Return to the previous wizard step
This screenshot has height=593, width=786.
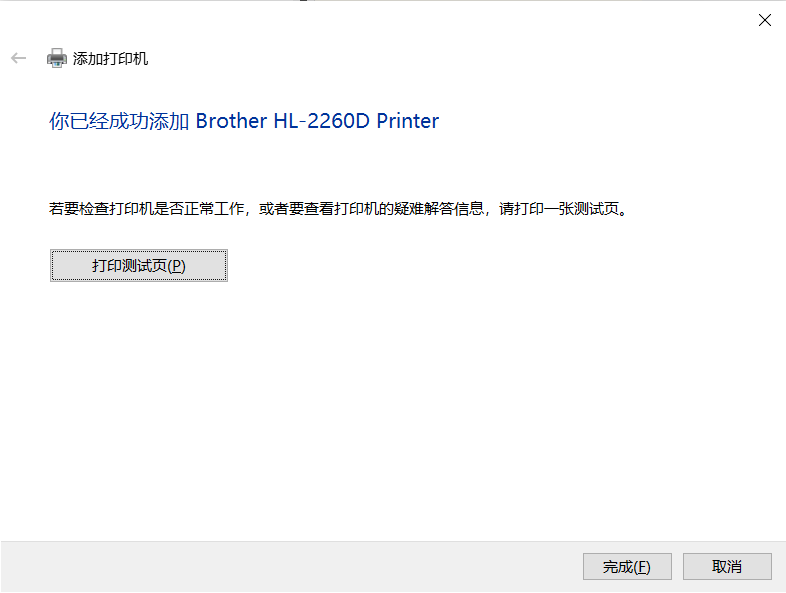tap(19, 58)
